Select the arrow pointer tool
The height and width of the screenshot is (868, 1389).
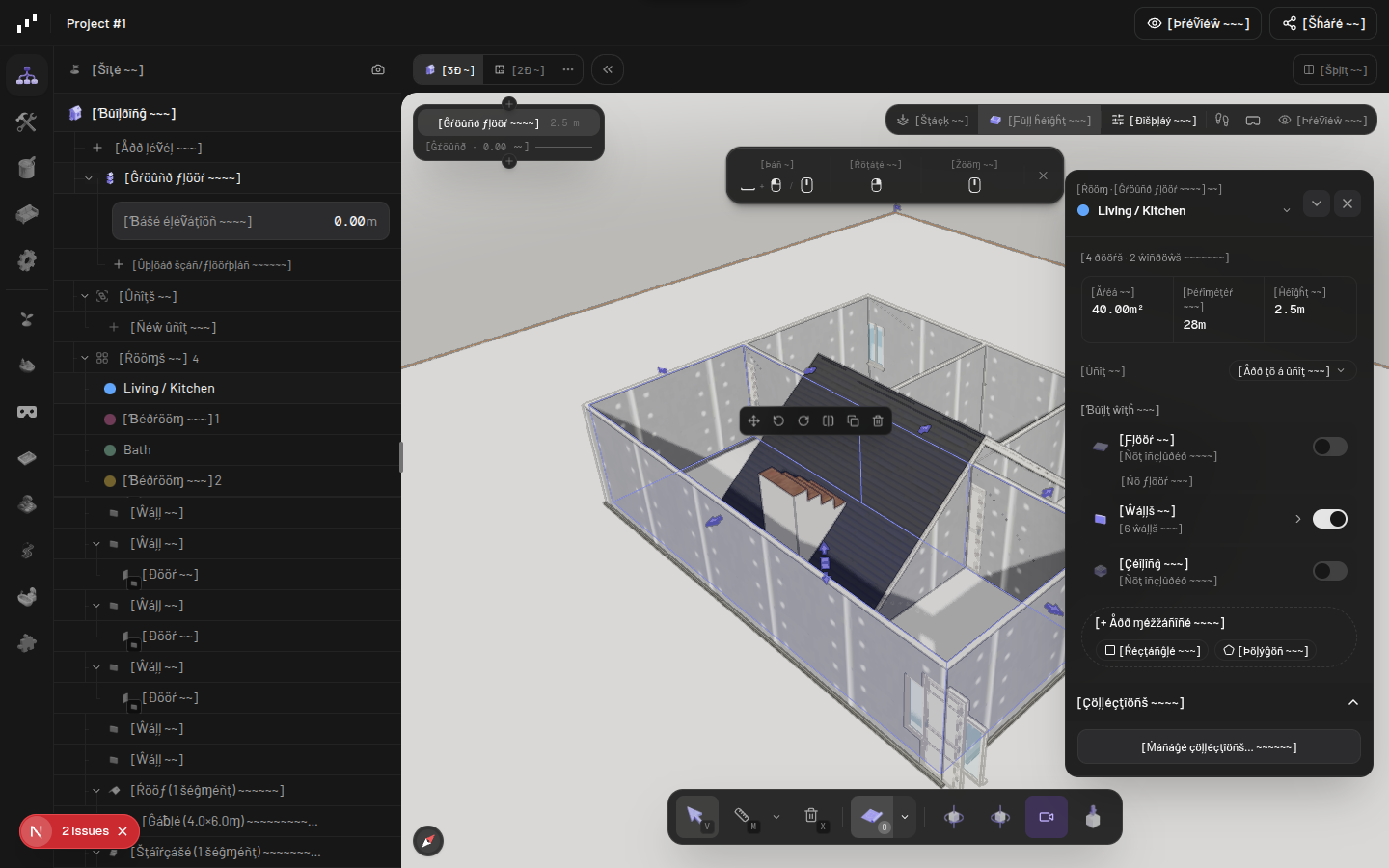point(696,817)
